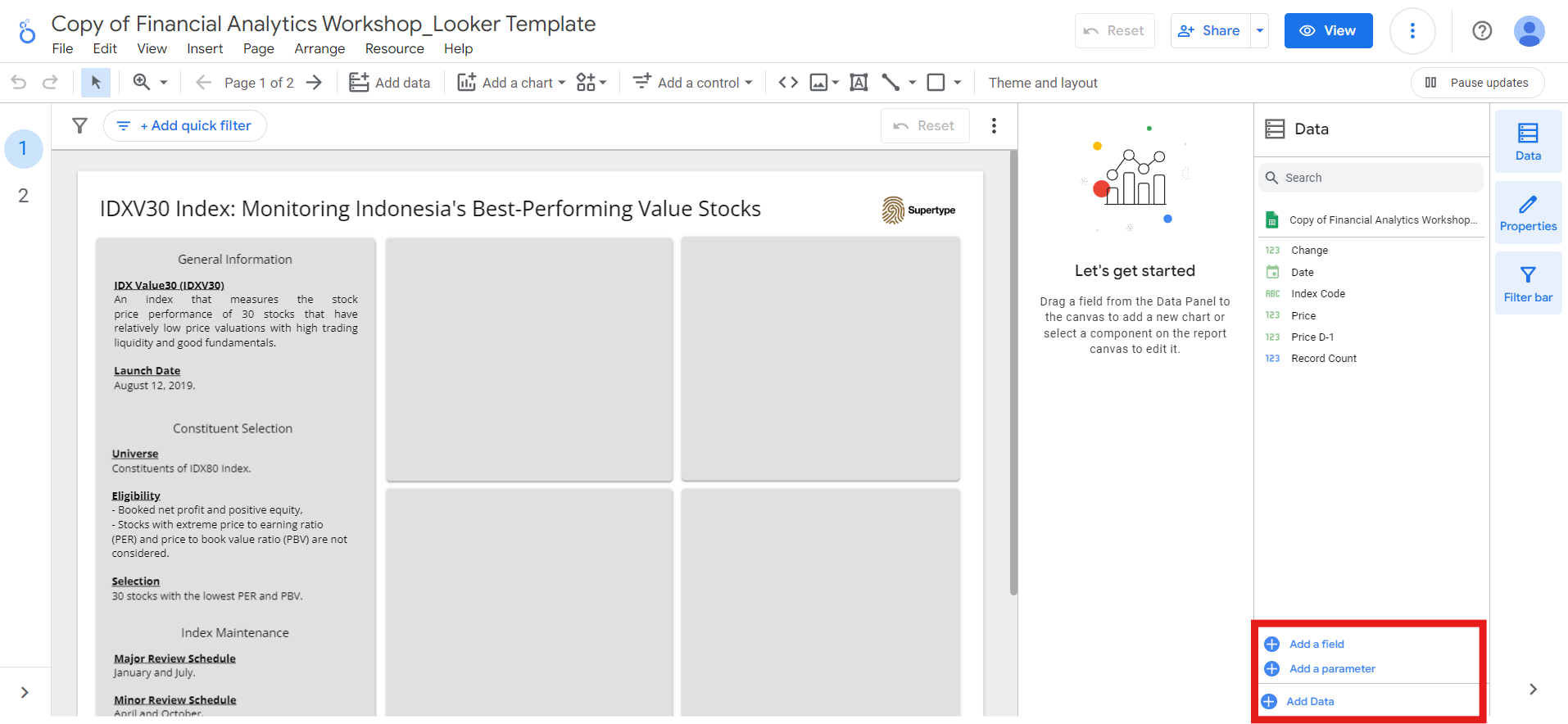Show the Filter bar panel

[x=1527, y=283]
